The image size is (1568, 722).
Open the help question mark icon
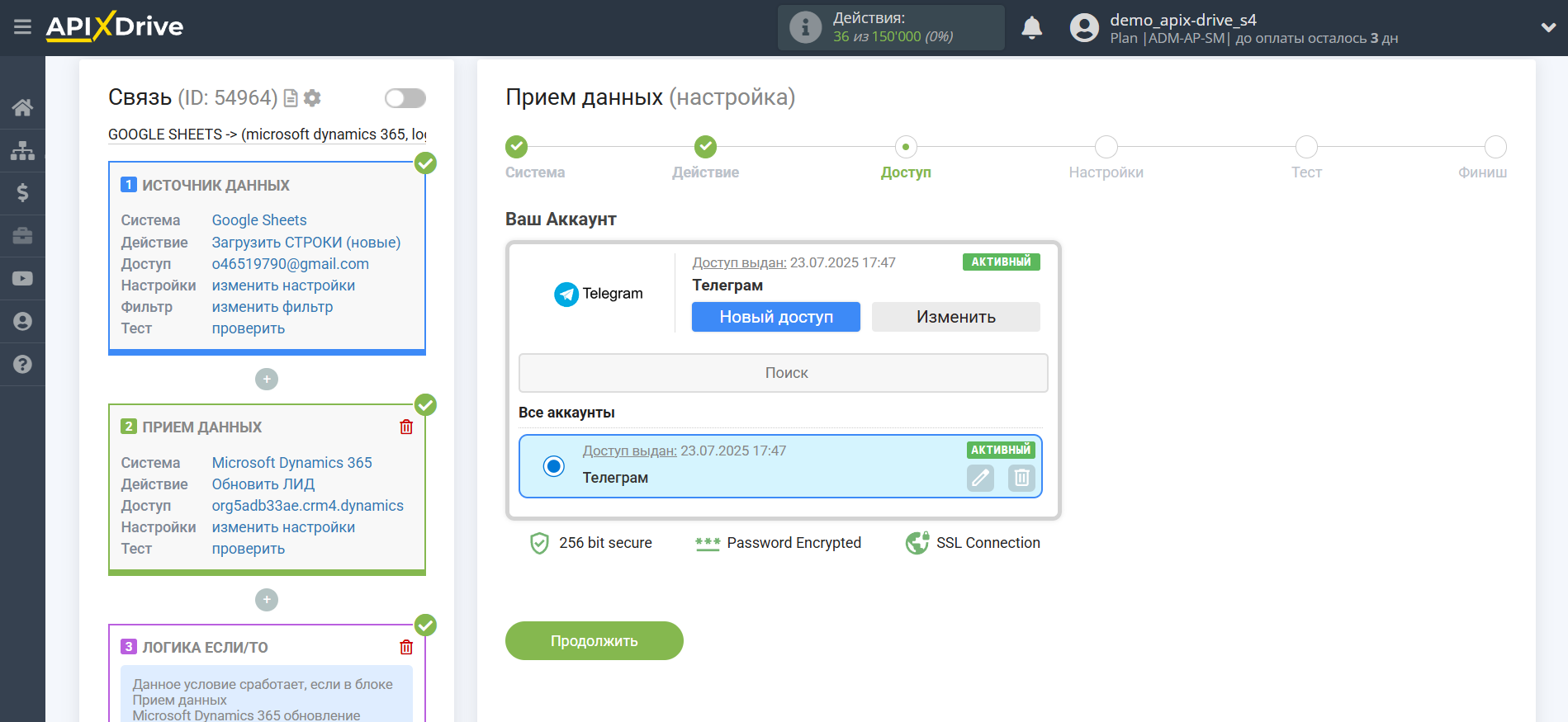coord(22,364)
